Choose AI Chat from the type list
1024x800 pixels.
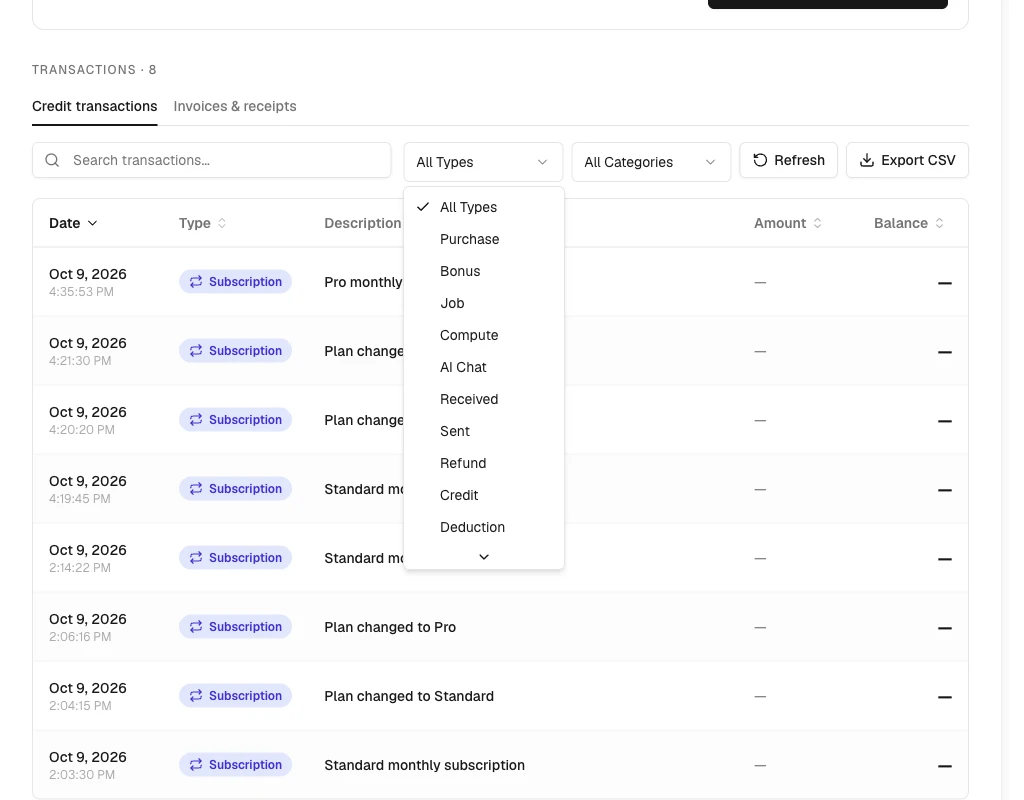tap(483, 367)
